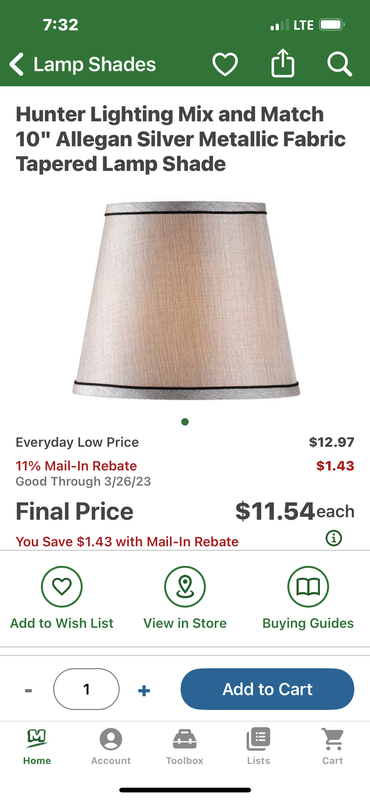Tap the heart favorite icon in header

225,65
